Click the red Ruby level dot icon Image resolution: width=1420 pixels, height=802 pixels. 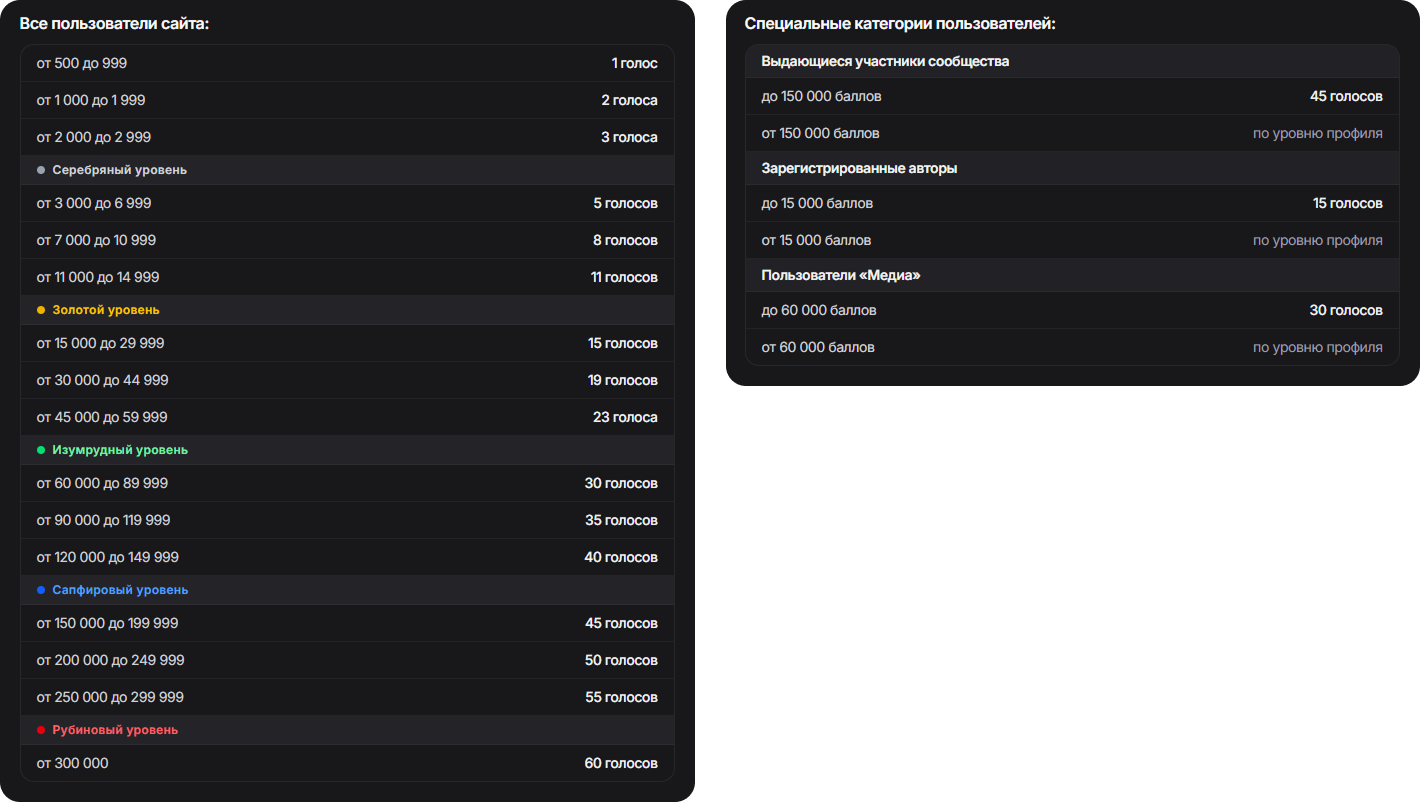pyautogui.click(x=41, y=730)
